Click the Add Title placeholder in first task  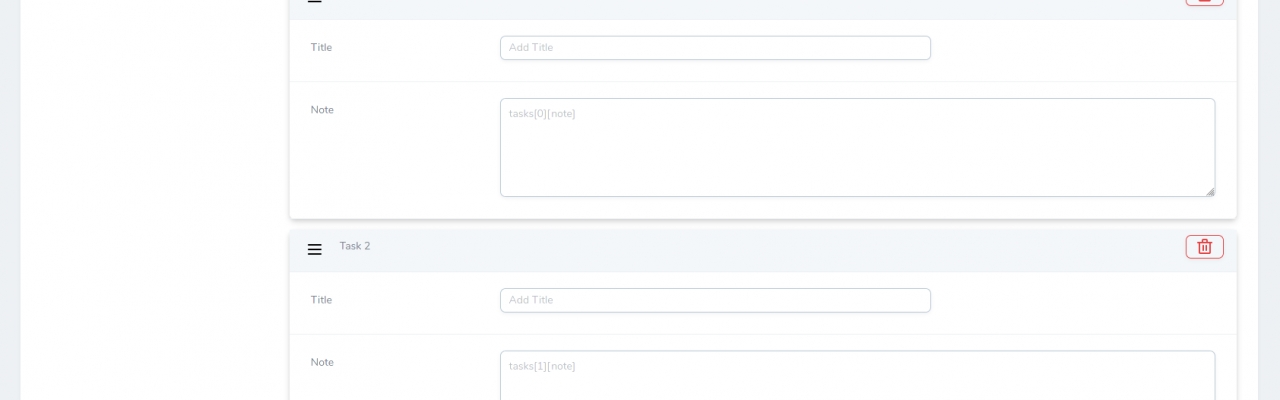(531, 48)
